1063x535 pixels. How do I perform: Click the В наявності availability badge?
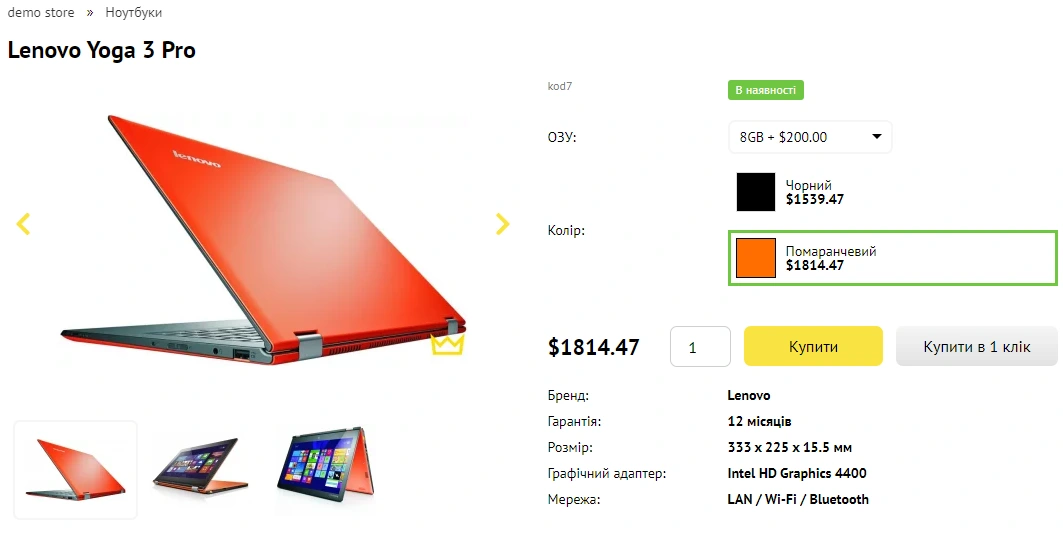765,90
